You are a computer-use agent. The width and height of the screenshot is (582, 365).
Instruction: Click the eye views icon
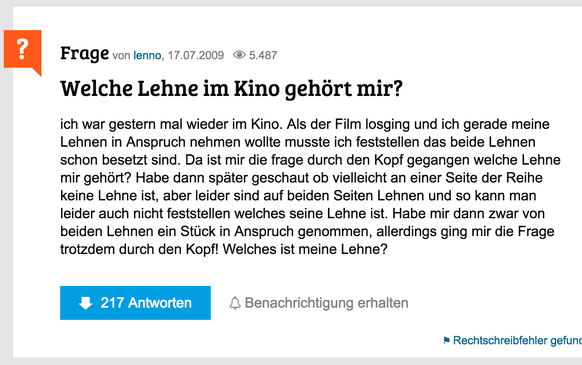click(x=239, y=55)
